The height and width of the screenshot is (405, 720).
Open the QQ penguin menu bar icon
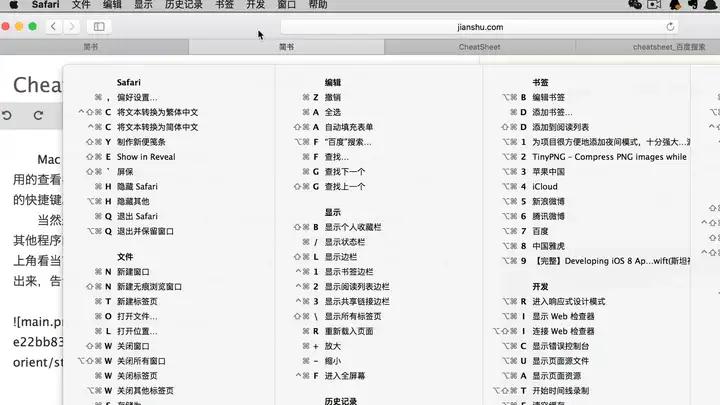click(675, 5)
